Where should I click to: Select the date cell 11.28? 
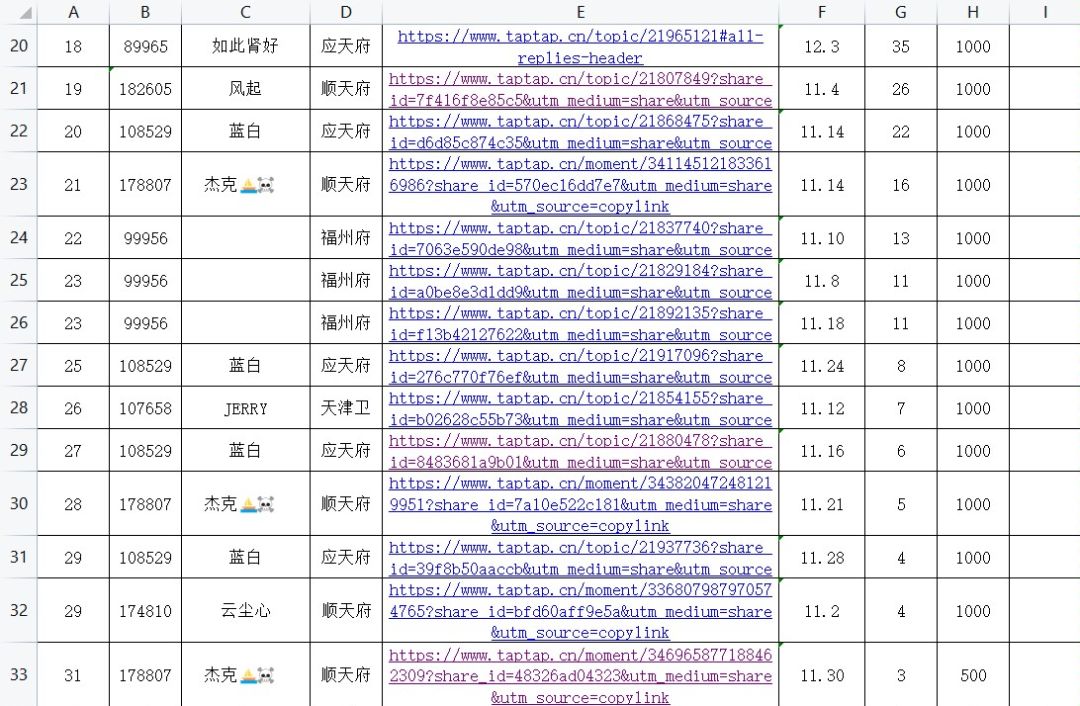coord(822,557)
